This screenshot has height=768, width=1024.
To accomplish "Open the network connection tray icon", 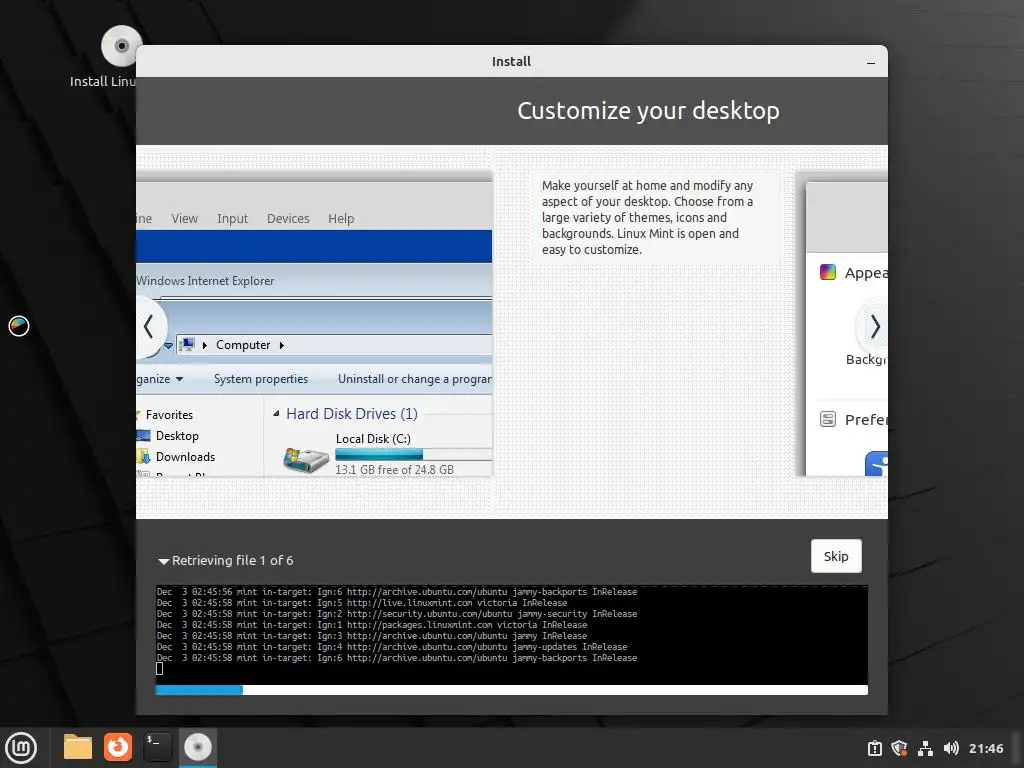I will (925, 748).
